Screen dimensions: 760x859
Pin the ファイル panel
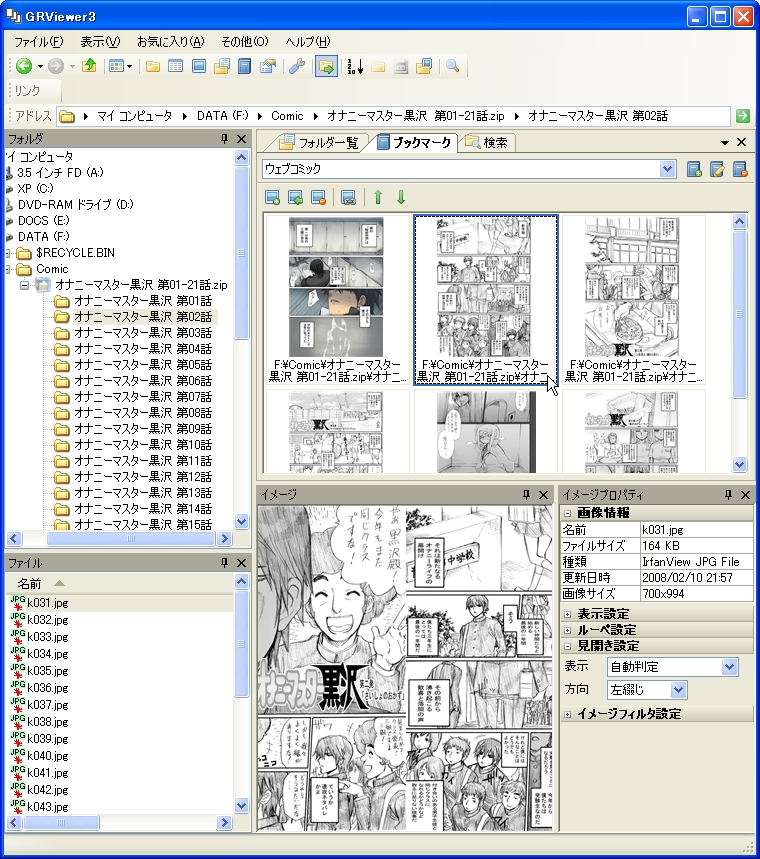[224, 563]
